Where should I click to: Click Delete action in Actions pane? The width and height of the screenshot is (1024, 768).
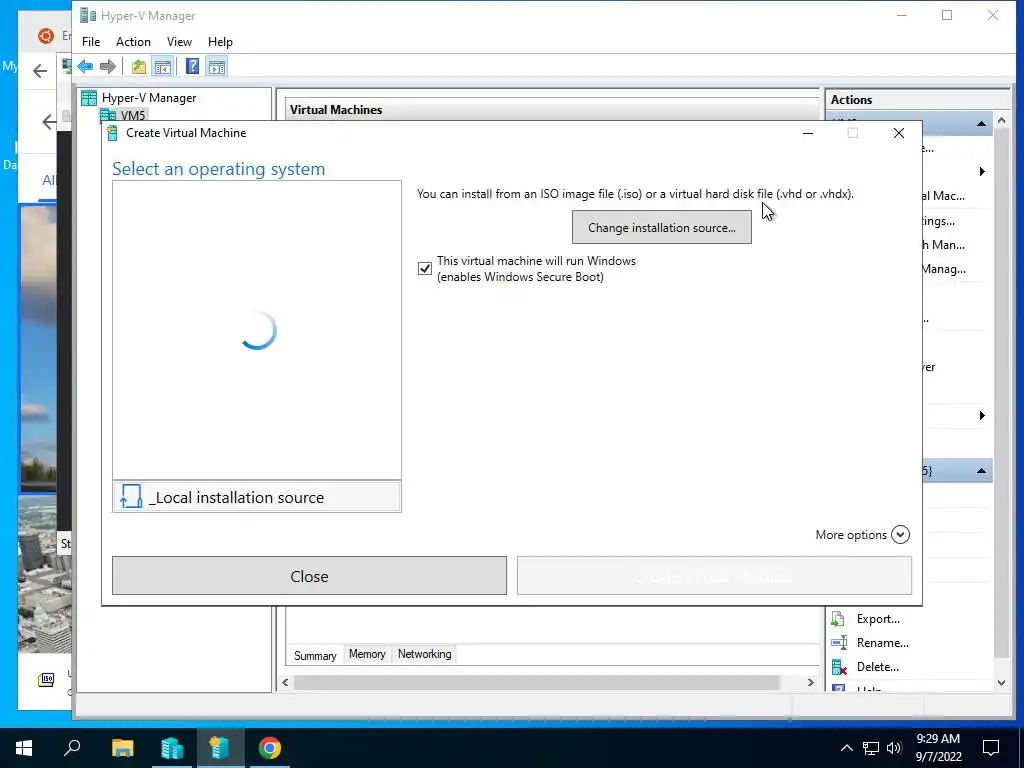[878, 667]
